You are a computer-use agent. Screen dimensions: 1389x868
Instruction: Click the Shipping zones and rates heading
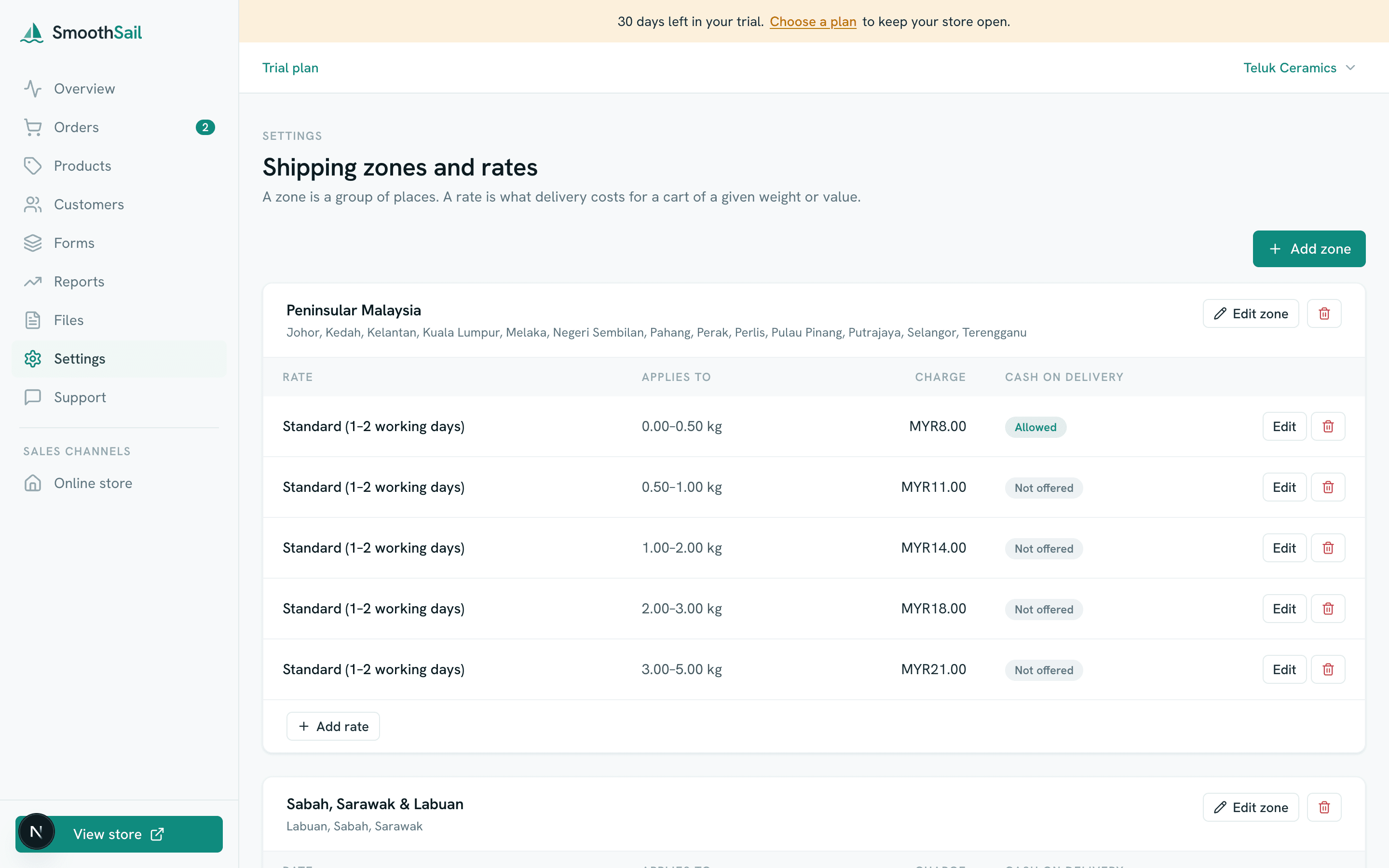point(399,168)
